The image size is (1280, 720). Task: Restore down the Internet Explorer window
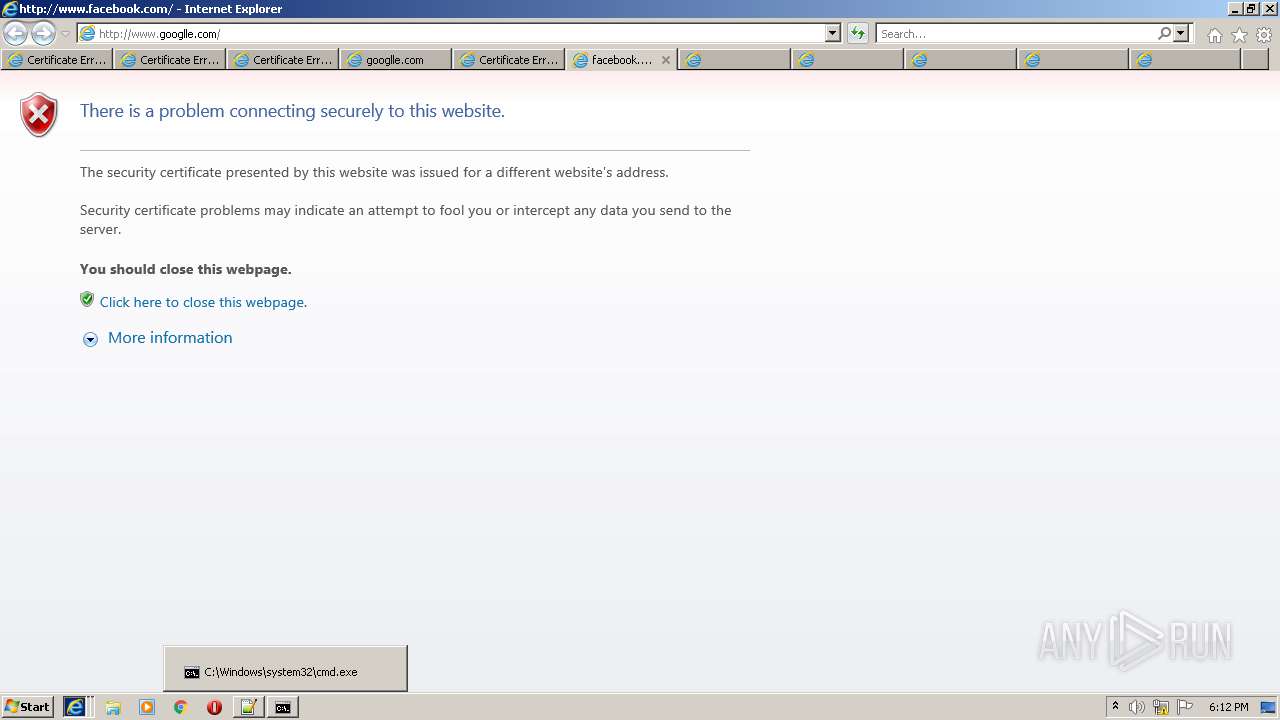coord(1251,8)
